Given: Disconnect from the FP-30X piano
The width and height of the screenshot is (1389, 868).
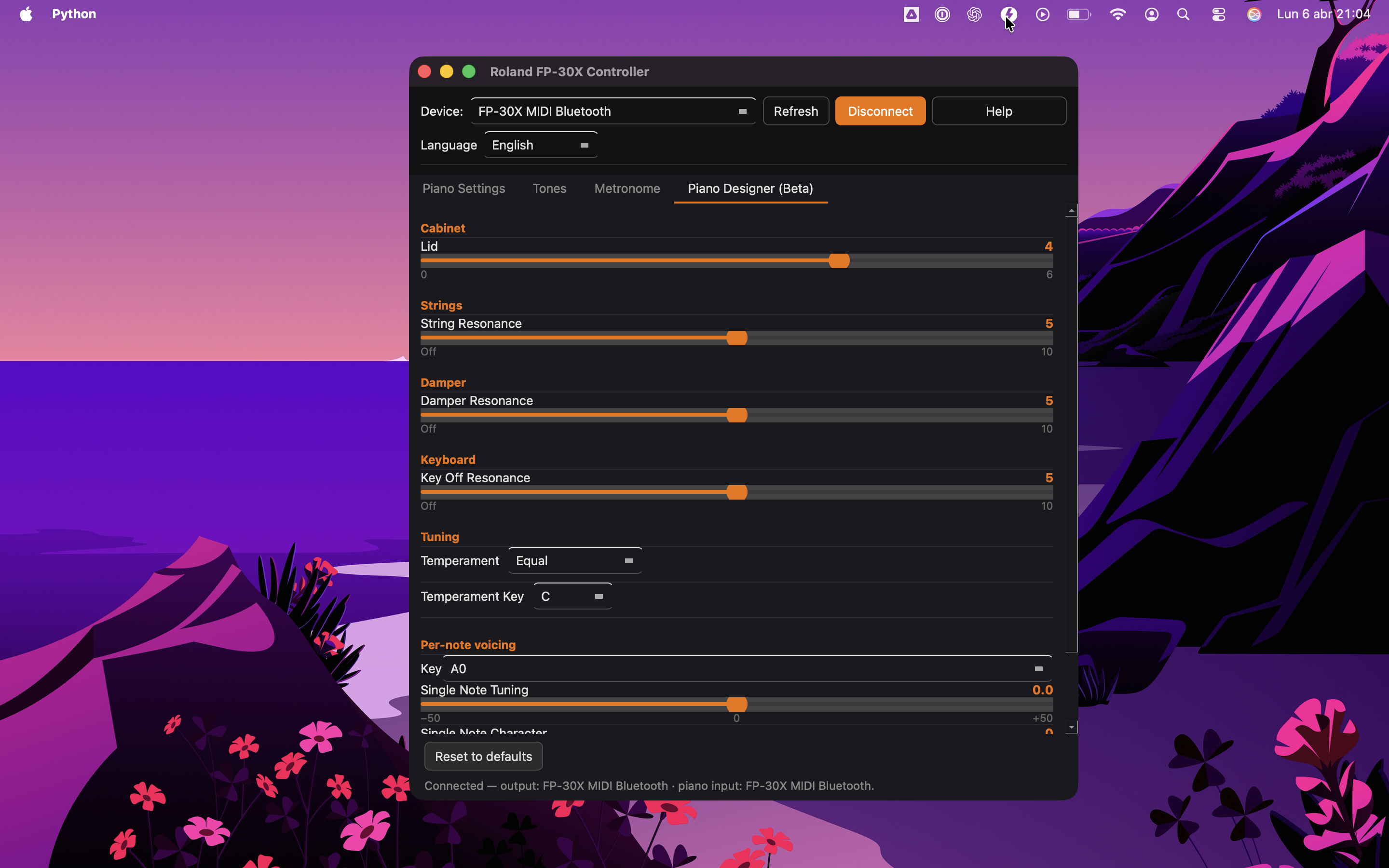Looking at the screenshot, I should tap(879, 111).
